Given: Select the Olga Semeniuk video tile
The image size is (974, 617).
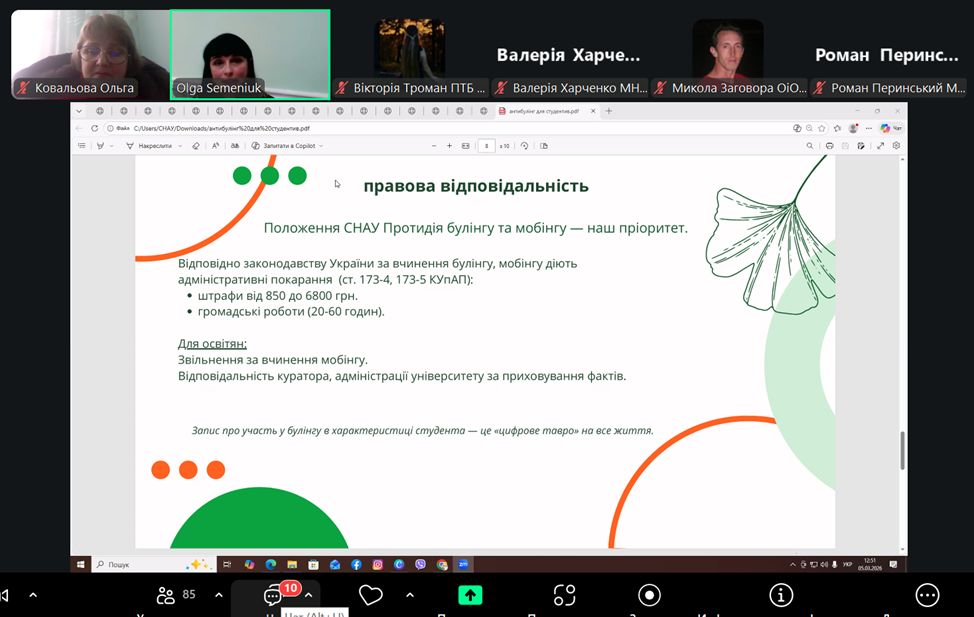Looking at the screenshot, I should [250, 54].
